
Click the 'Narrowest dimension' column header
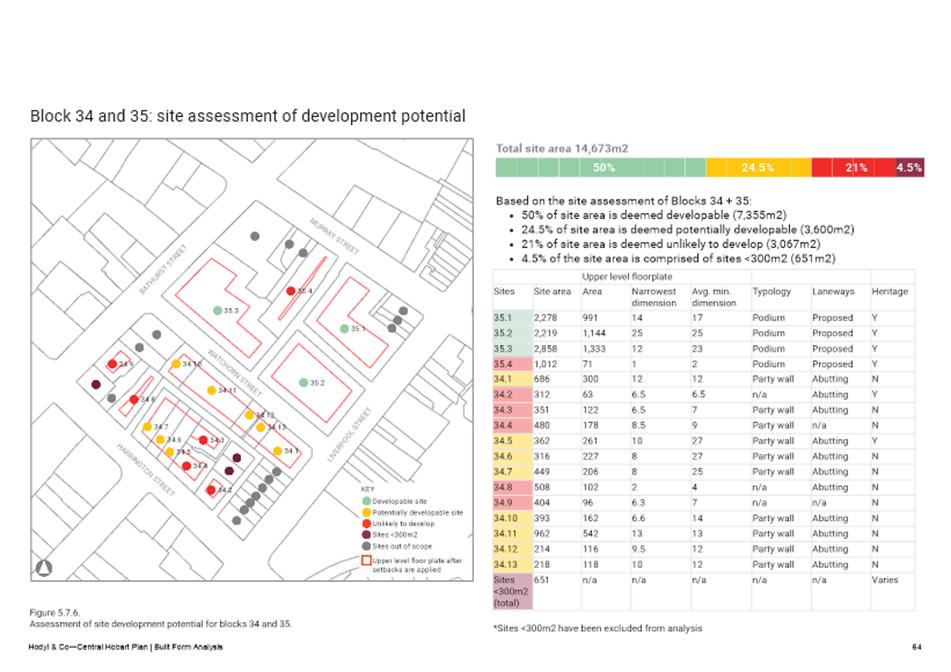(654, 297)
